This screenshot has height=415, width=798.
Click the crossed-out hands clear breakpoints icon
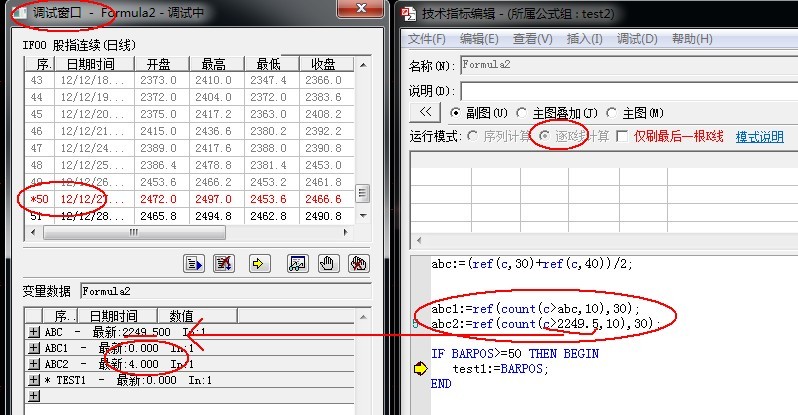(x=359, y=263)
